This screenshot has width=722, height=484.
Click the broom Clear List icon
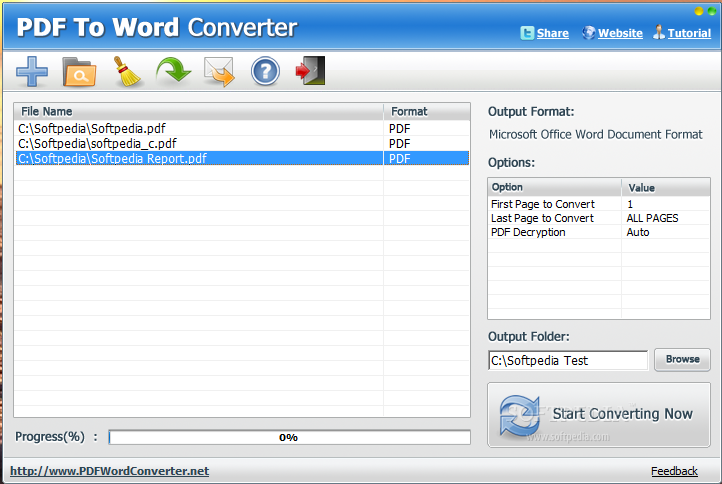coord(127,71)
